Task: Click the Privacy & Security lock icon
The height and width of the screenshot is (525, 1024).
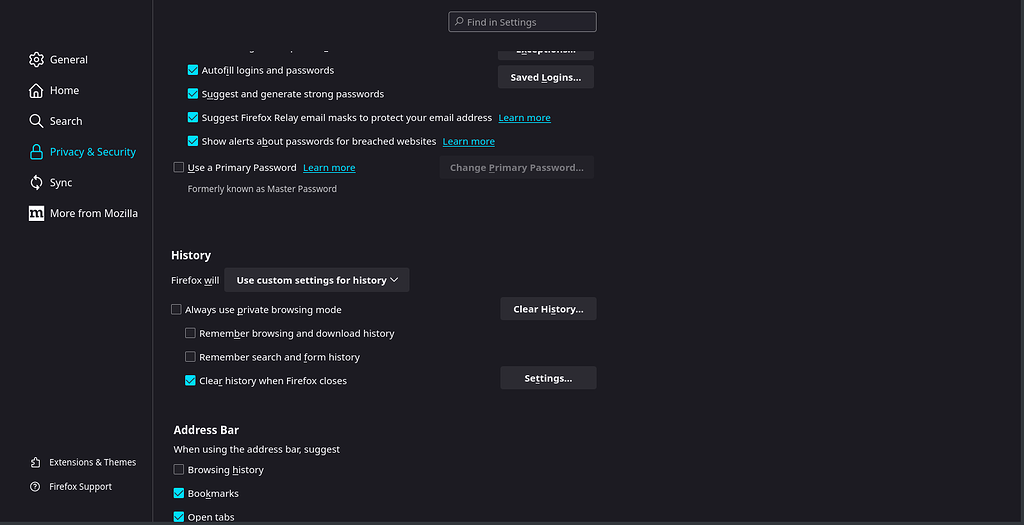Action: (x=36, y=152)
